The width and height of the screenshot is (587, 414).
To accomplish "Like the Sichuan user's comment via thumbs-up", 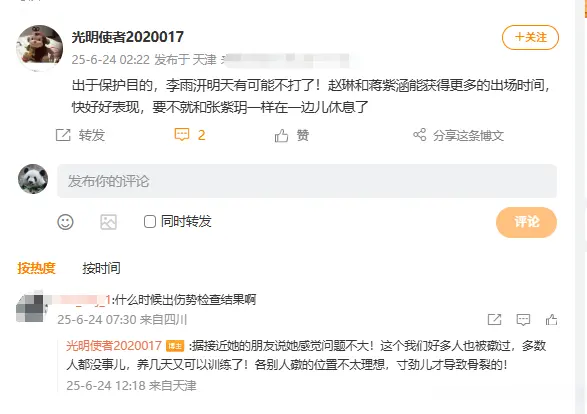I will (551, 320).
